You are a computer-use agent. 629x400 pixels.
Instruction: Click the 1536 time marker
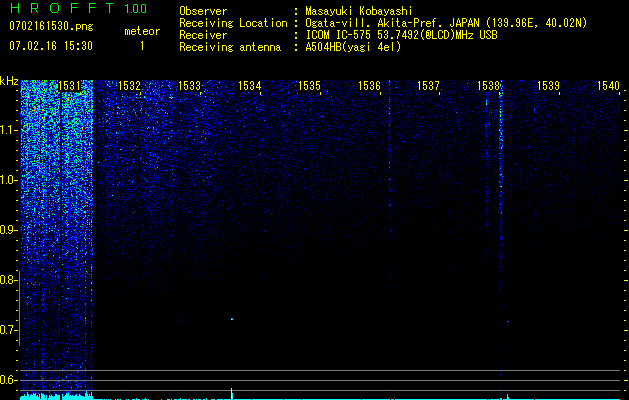[x=369, y=85]
